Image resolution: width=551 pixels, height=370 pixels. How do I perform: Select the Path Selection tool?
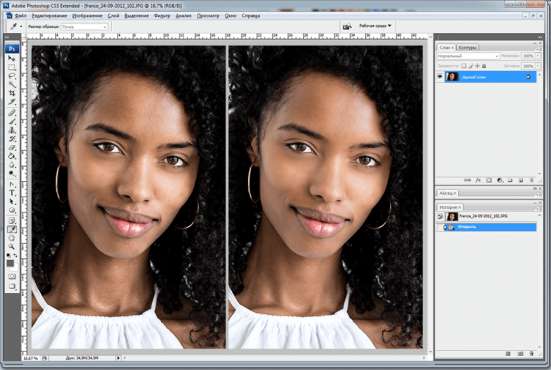click(12, 202)
